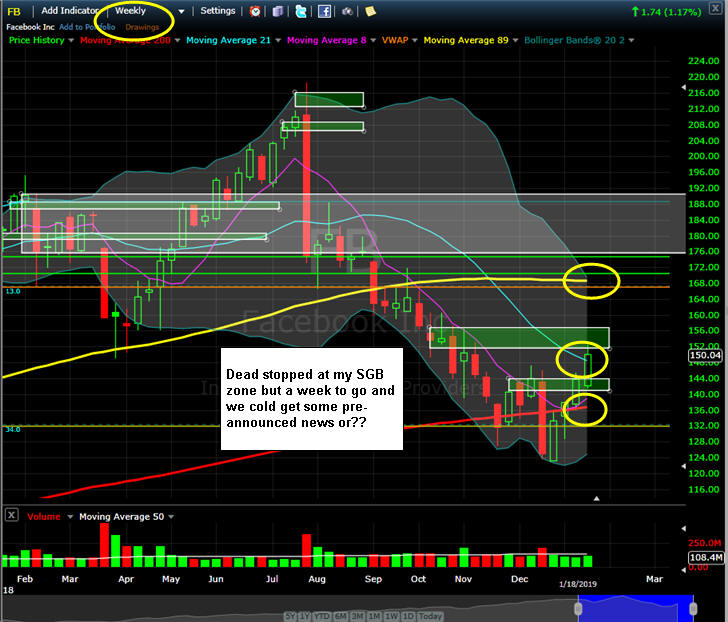This screenshot has width=728, height=622.
Task: Expand Moving Average 89 options arrow
Action: pos(515,40)
